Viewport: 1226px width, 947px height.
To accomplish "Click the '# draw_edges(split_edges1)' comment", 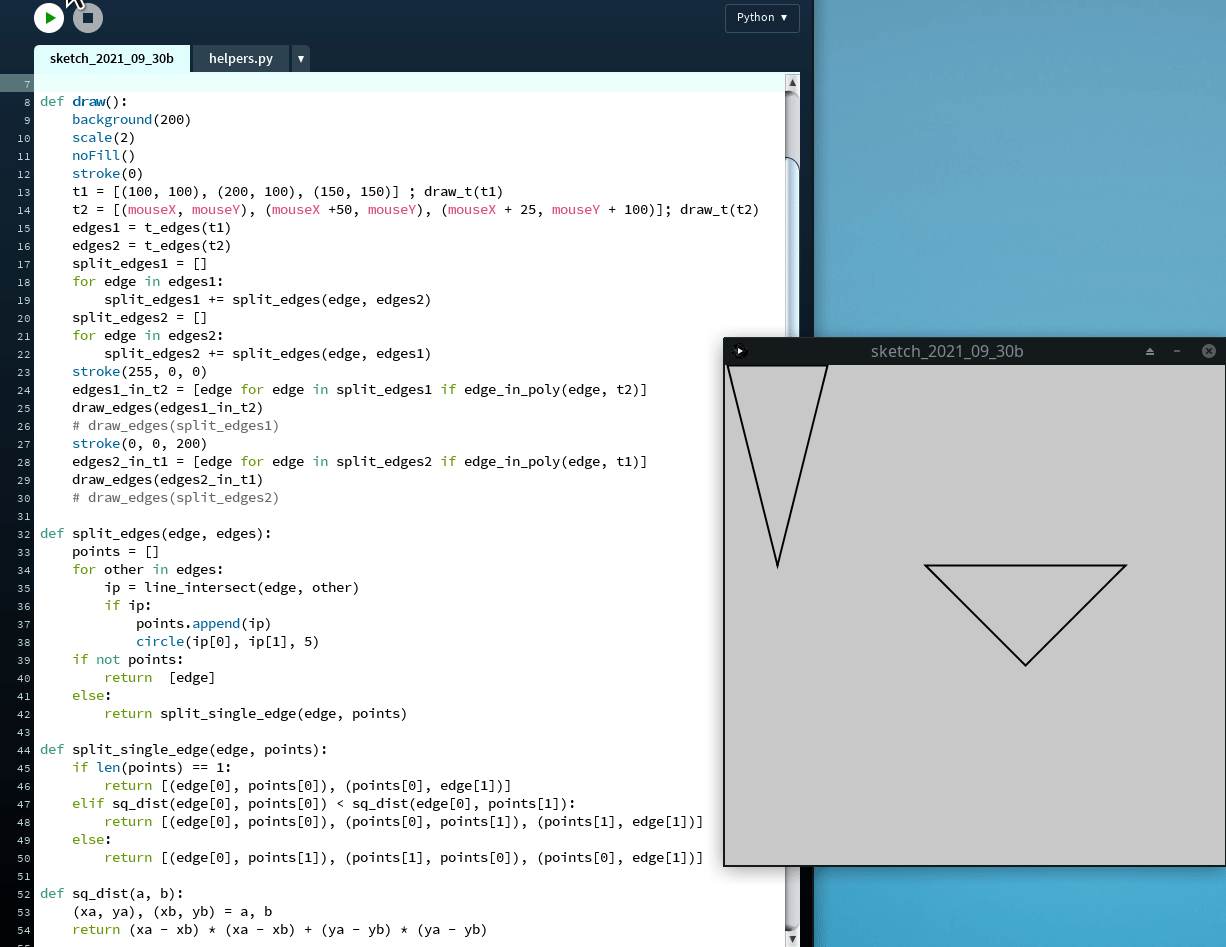I will tap(175, 425).
